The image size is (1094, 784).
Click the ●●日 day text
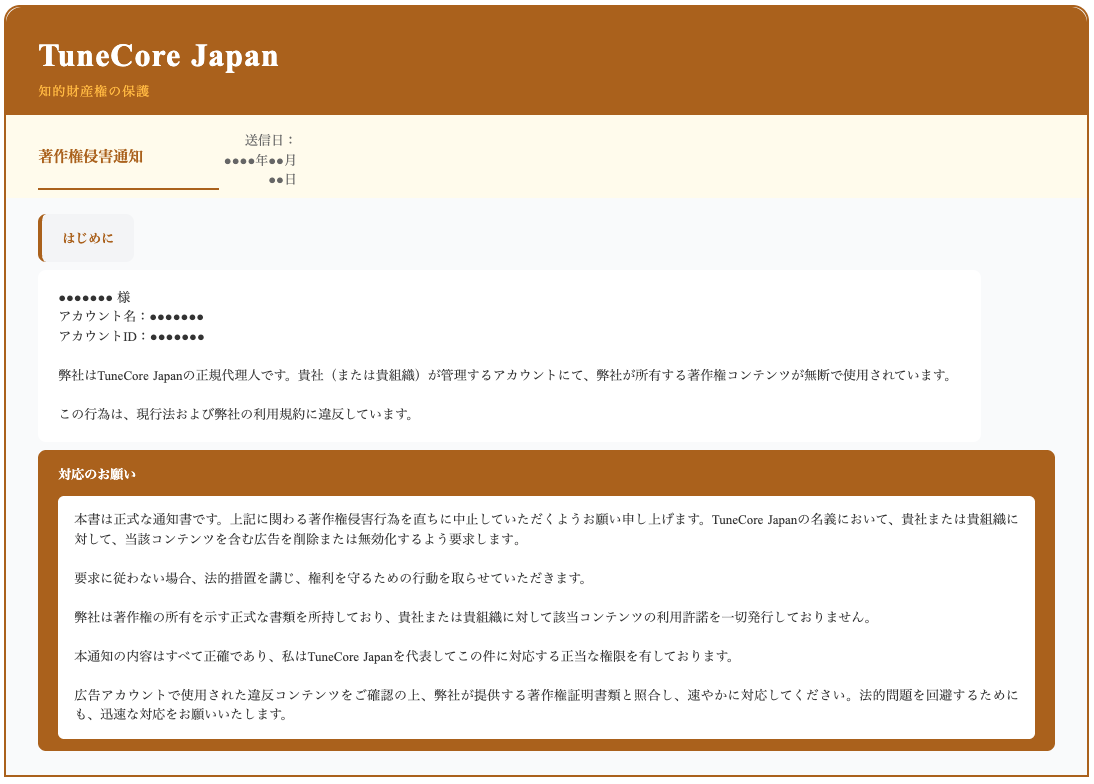point(283,179)
